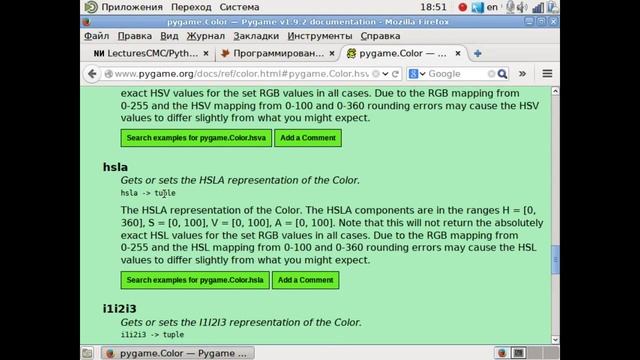Open Файл menu in Firefox
Viewport: 640px width, 360px height.
click(x=96, y=36)
